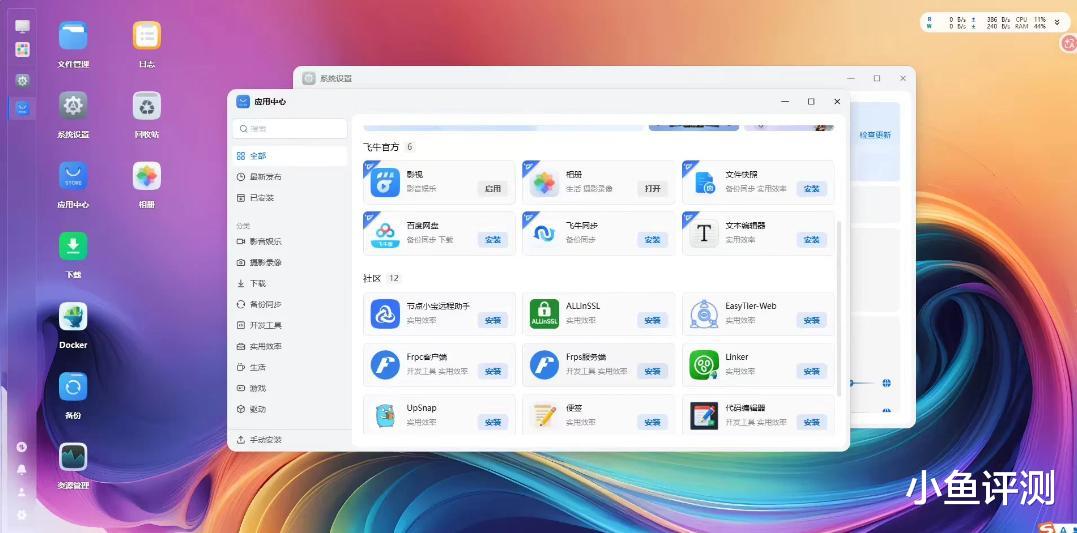Image resolution: width=1077 pixels, height=533 pixels.
Task: Click the 节点小宝远程助手 app icon
Action: (x=385, y=314)
